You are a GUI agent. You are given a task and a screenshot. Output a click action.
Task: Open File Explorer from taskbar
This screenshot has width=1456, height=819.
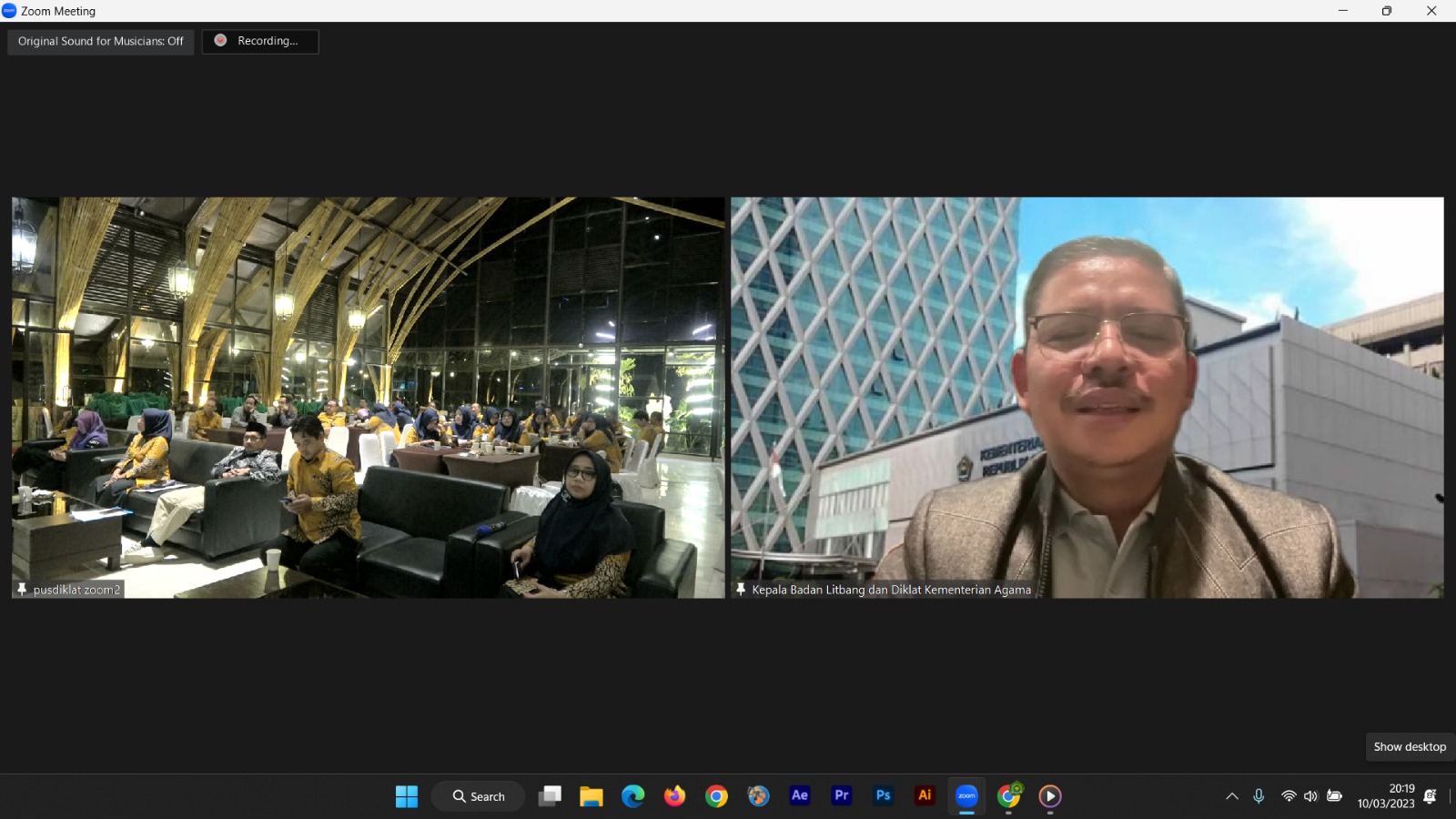click(x=591, y=796)
